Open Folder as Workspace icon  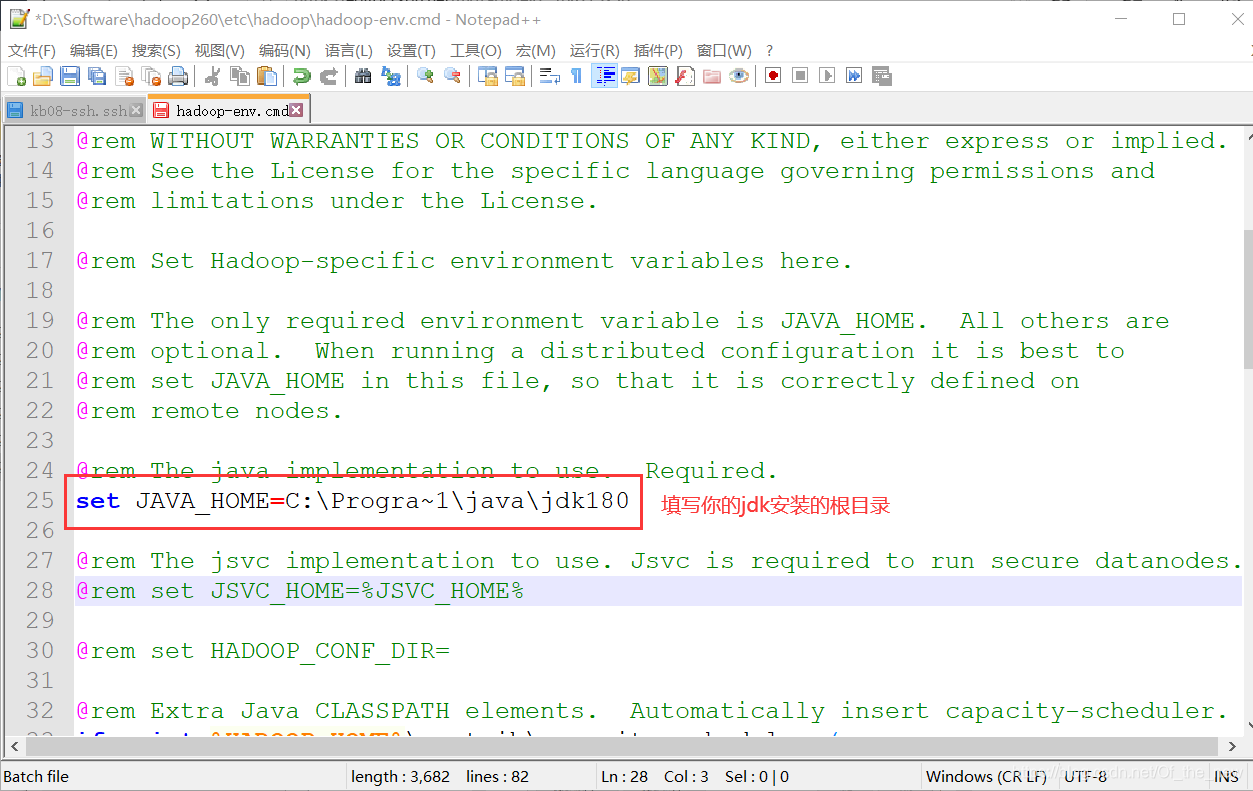pyautogui.click(x=711, y=76)
